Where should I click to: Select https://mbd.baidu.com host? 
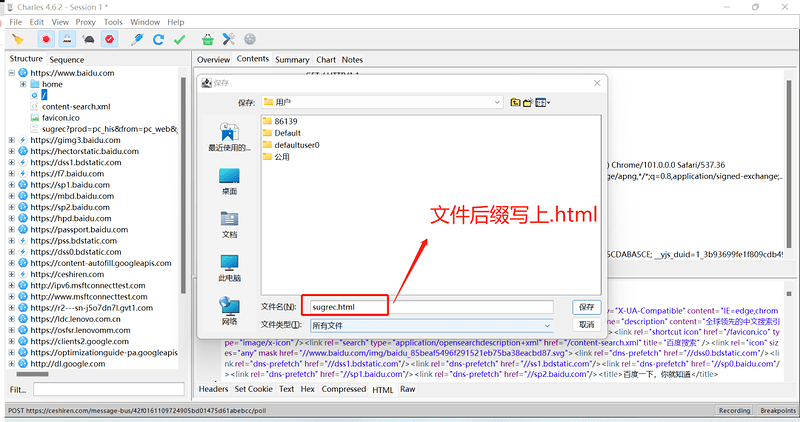(72, 196)
